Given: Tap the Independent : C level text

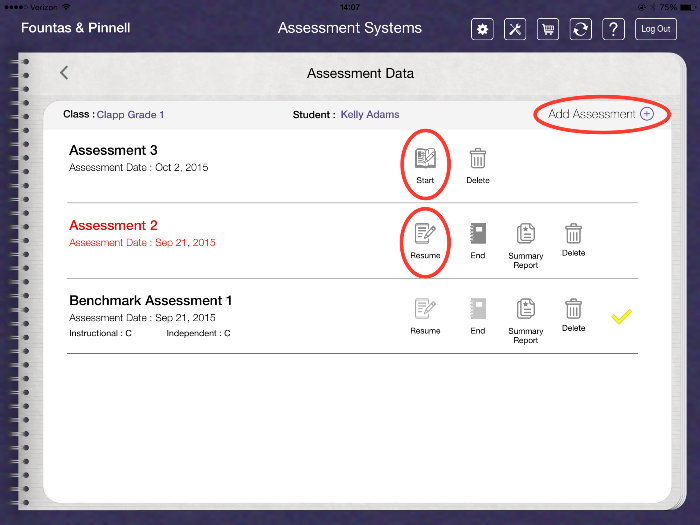Looking at the screenshot, I should click(x=198, y=333).
